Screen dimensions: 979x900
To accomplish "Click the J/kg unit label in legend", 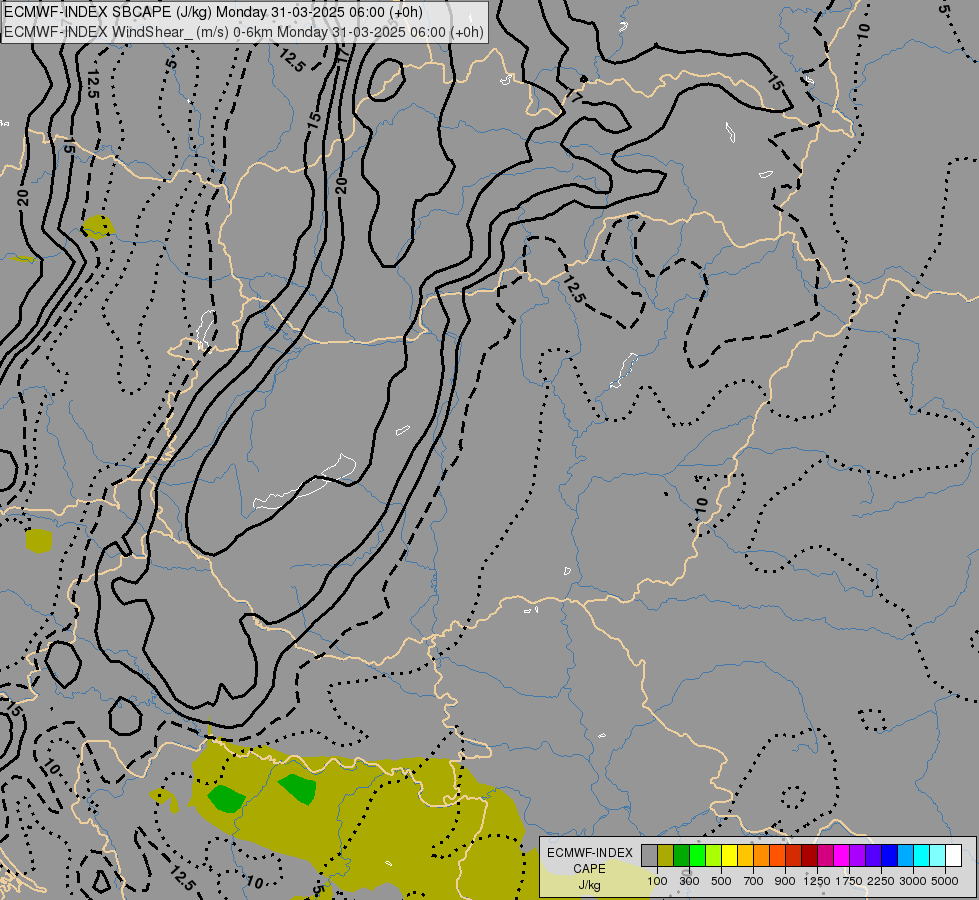I will (589, 886).
